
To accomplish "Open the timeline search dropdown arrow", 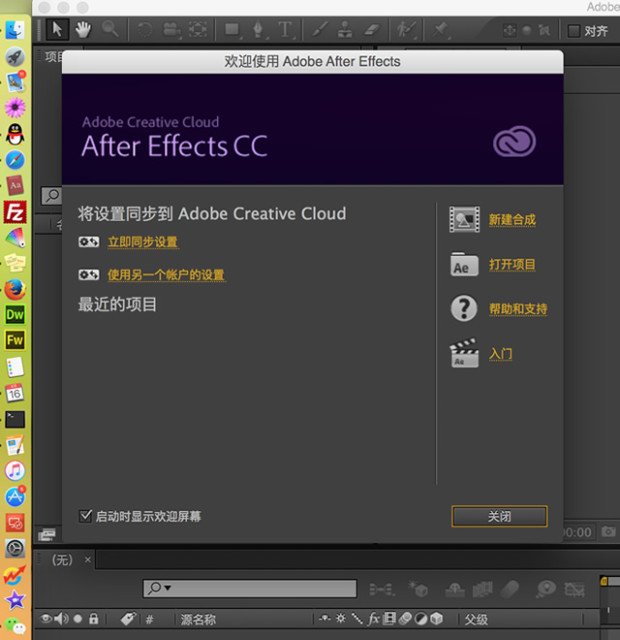I will click(167, 588).
